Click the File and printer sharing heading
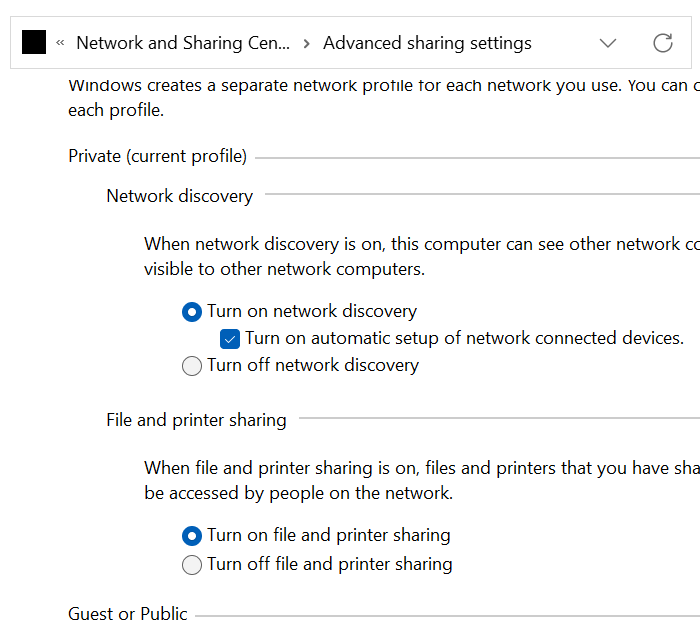The height and width of the screenshot is (632, 700). click(196, 420)
